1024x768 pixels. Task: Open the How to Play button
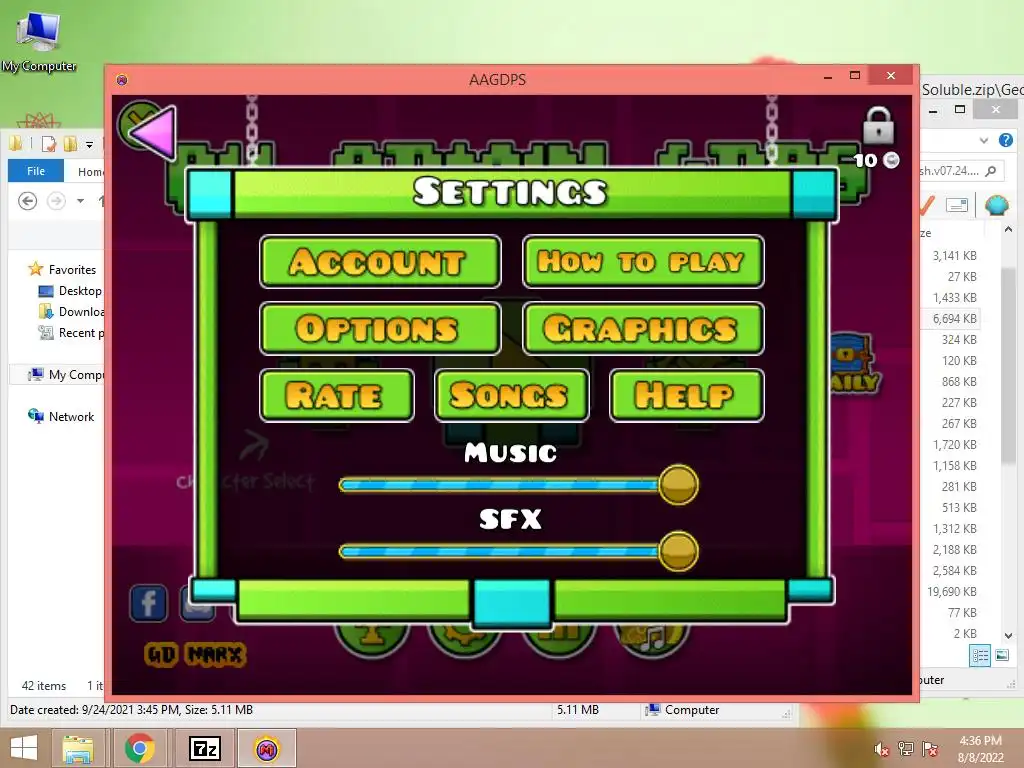coord(643,262)
